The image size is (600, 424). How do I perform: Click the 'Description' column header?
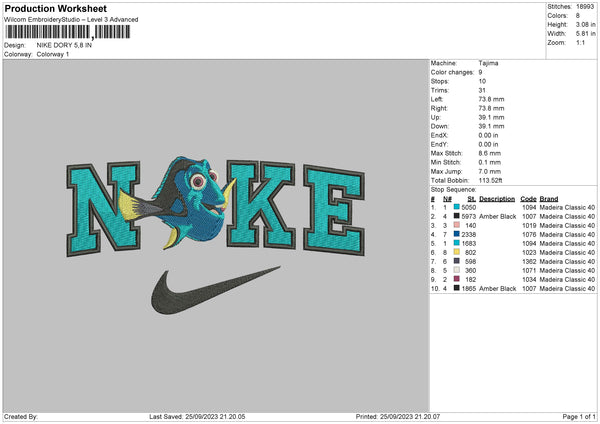click(497, 199)
